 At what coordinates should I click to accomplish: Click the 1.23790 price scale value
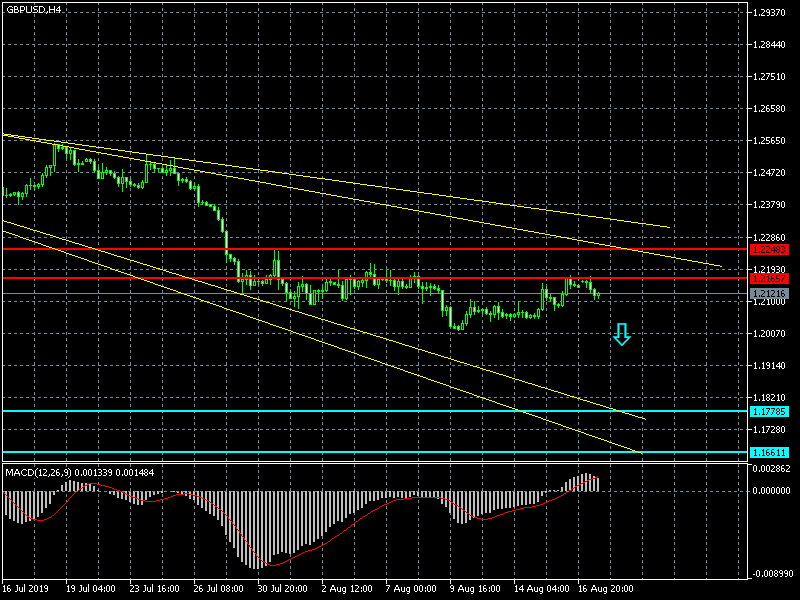[774, 205]
